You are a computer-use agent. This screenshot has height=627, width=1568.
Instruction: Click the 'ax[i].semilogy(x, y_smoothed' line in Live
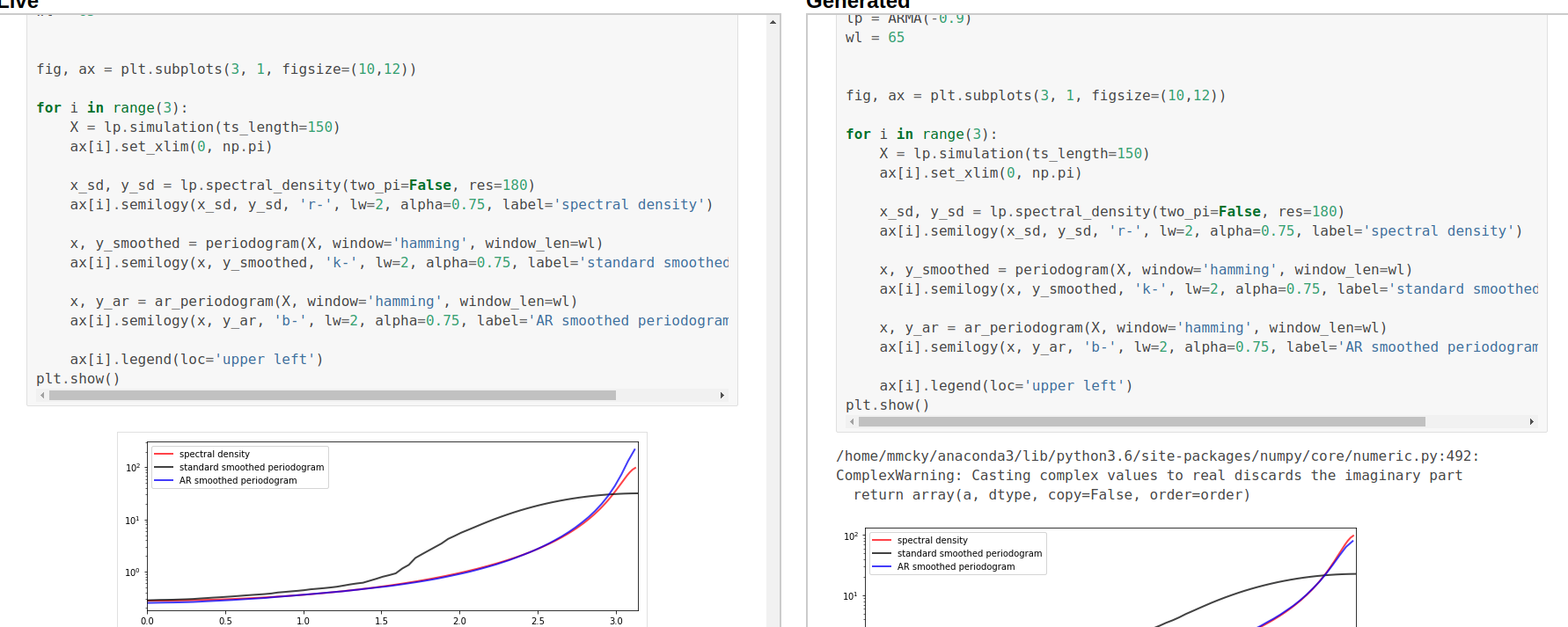(x=399, y=263)
